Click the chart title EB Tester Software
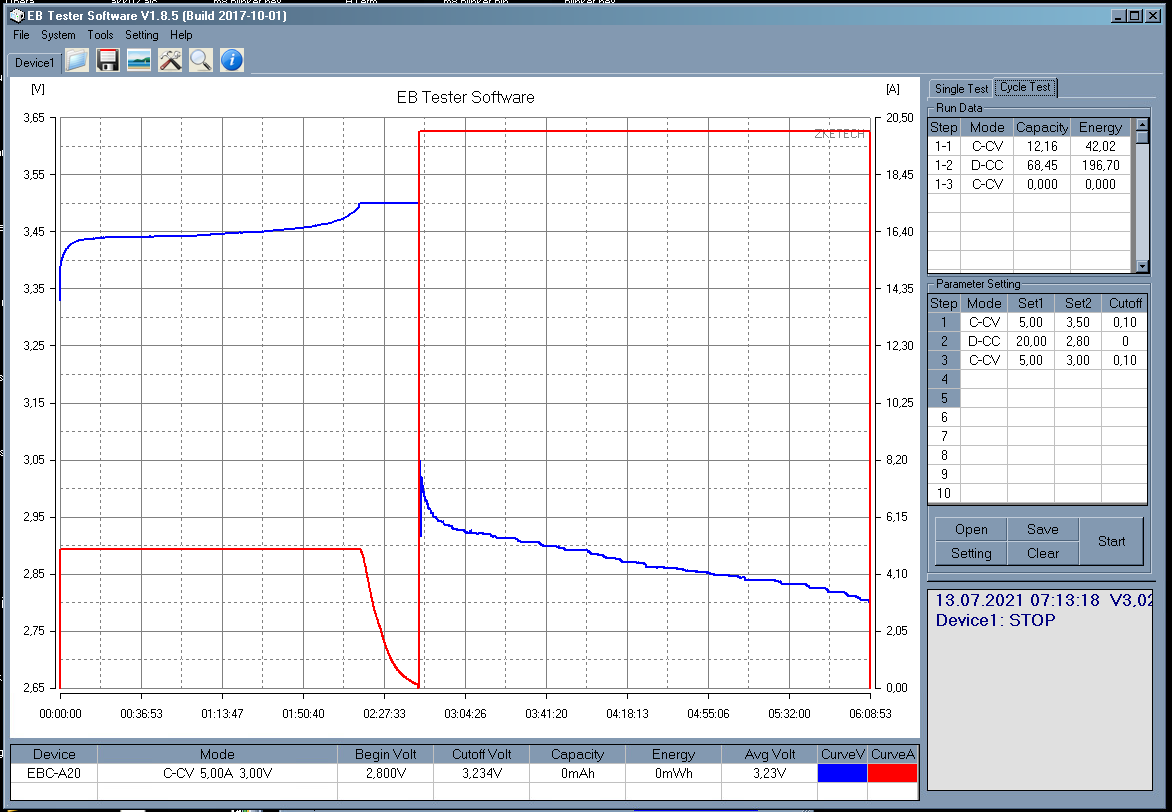Viewport: 1172px width, 812px height. click(465, 97)
